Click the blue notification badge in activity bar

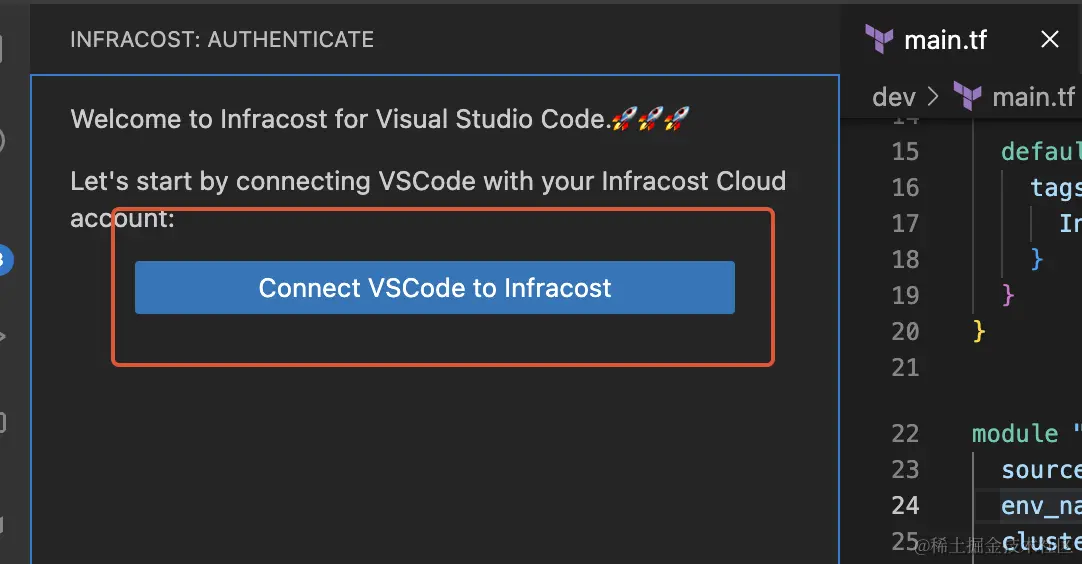(4, 260)
